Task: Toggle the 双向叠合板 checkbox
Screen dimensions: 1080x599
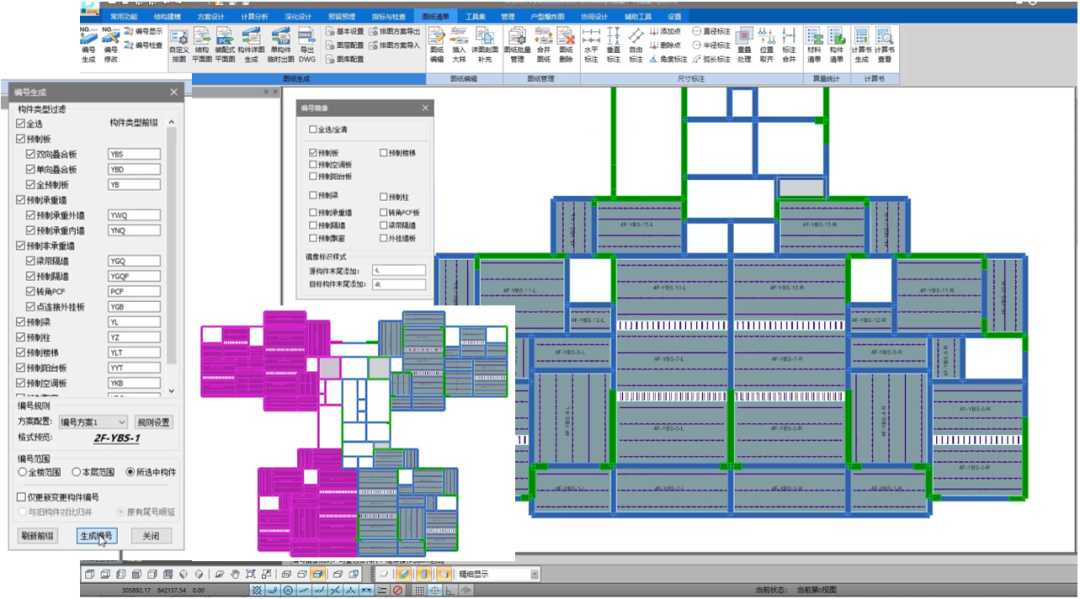Action: point(31,155)
